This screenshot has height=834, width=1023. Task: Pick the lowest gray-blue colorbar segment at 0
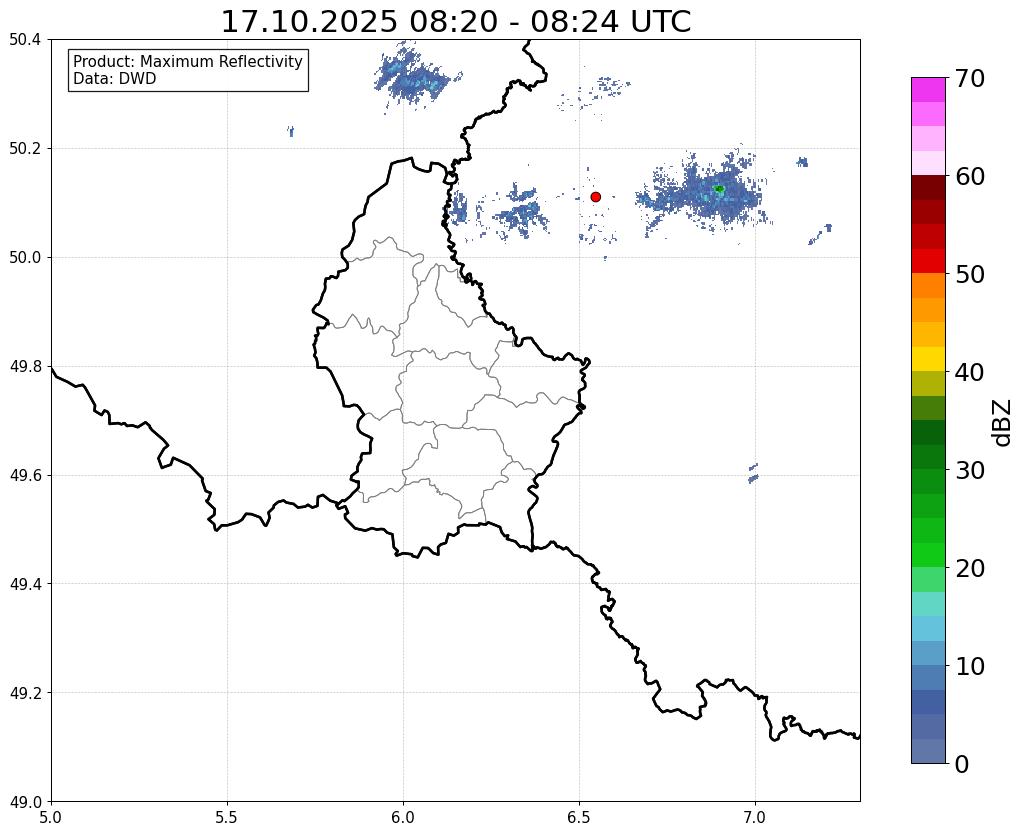[928, 751]
